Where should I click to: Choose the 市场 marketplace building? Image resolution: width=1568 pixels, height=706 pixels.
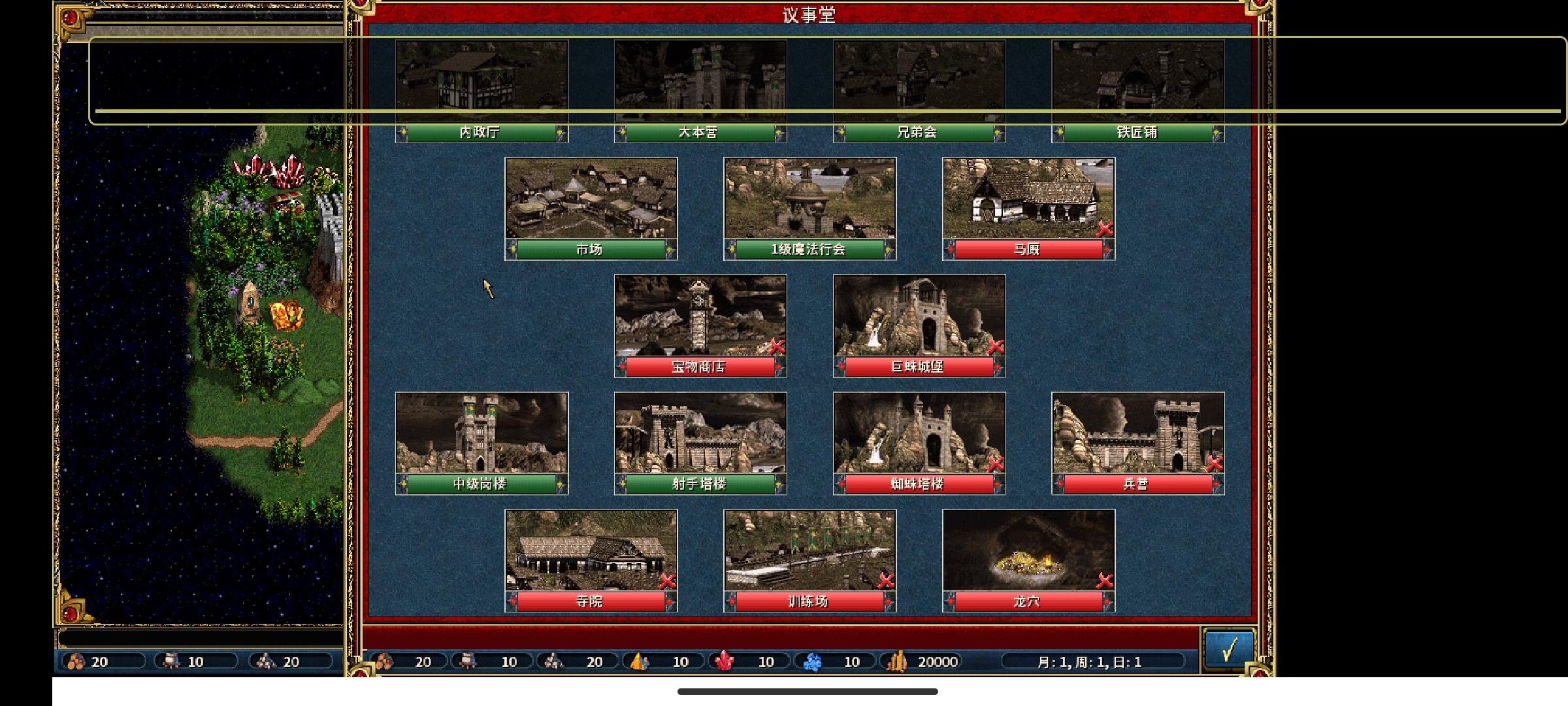click(591, 209)
